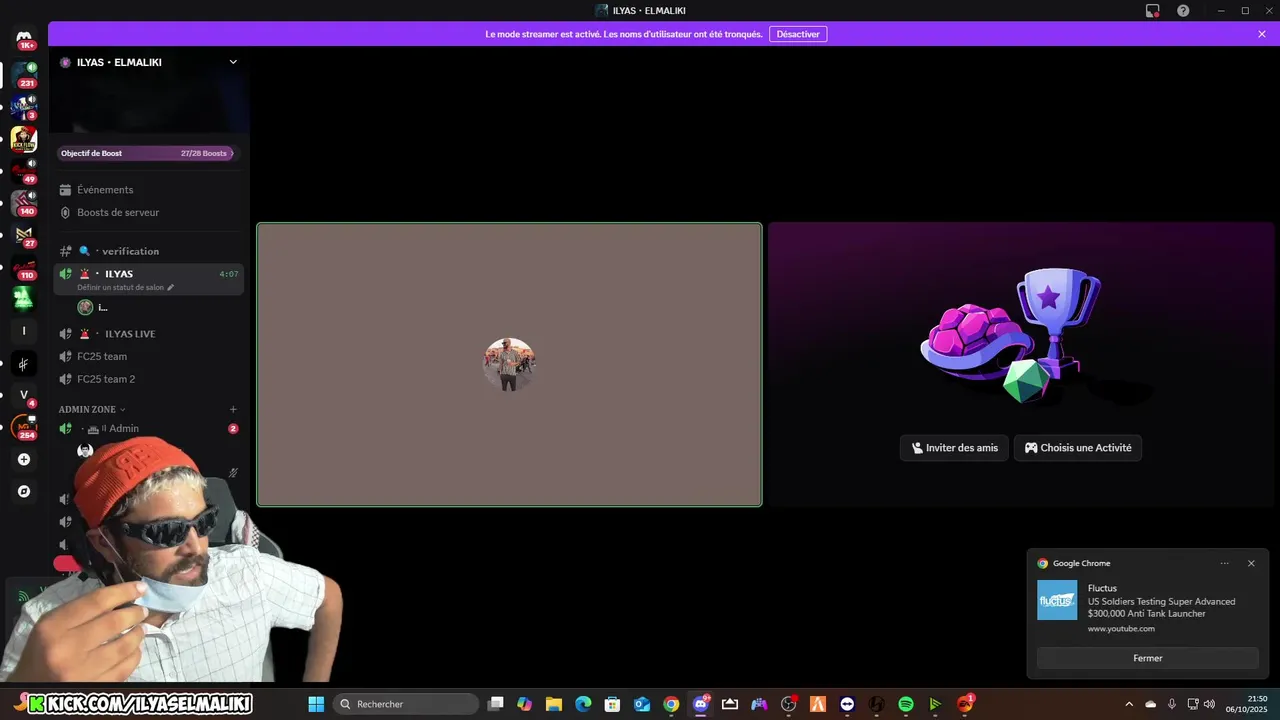Image resolution: width=1280 pixels, height=720 pixels.
Task: Click Fermer on Chrome notification
Action: tap(1148, 658)
